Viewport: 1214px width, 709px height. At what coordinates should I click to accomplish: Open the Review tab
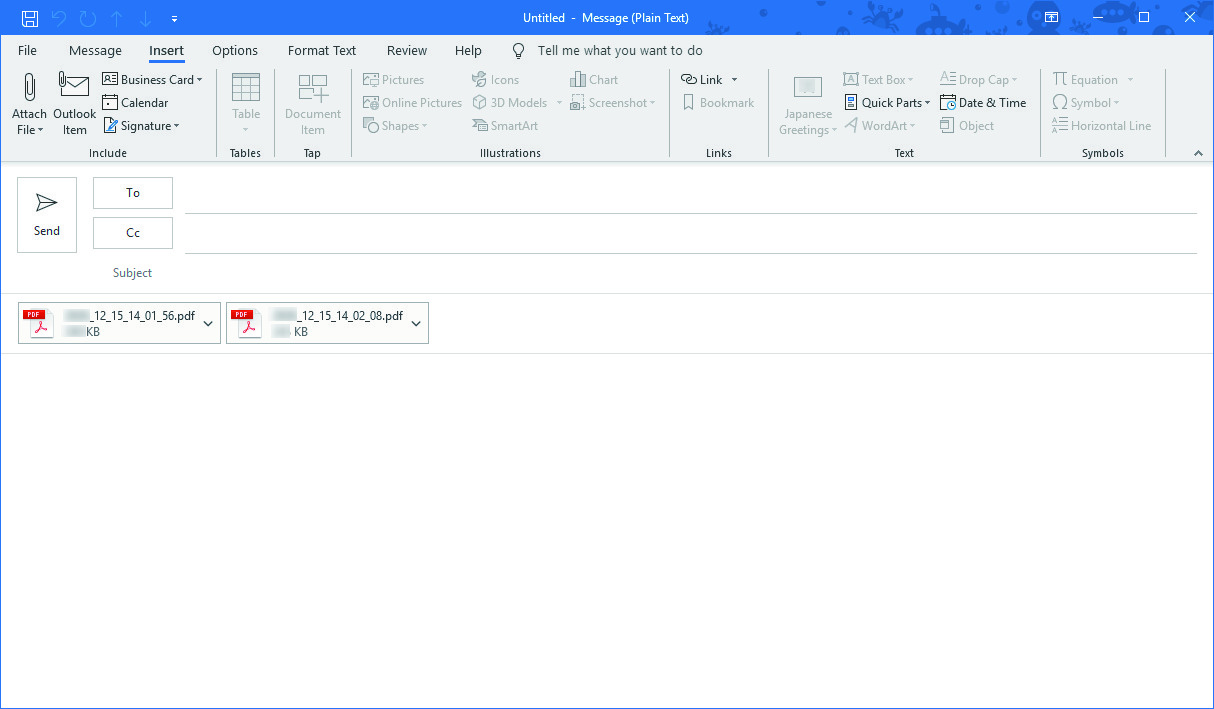coord(407,50)
